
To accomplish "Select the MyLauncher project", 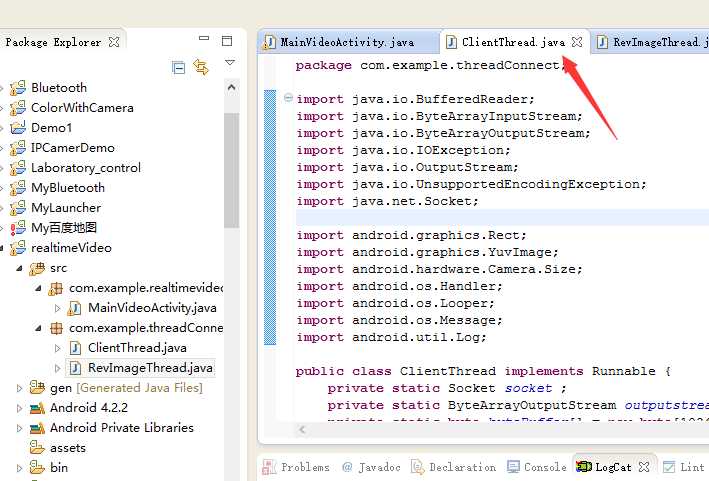I will point(66,207).
